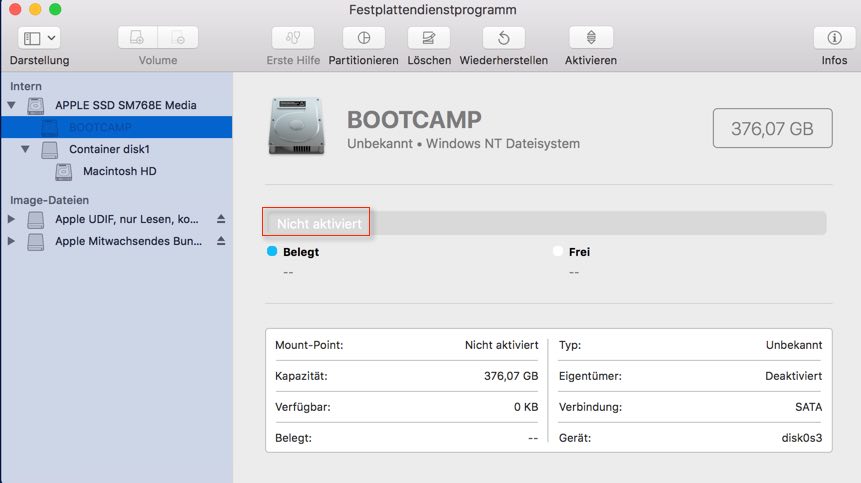Click the remove volume icon
861x483 pixels.
point(179,38)
